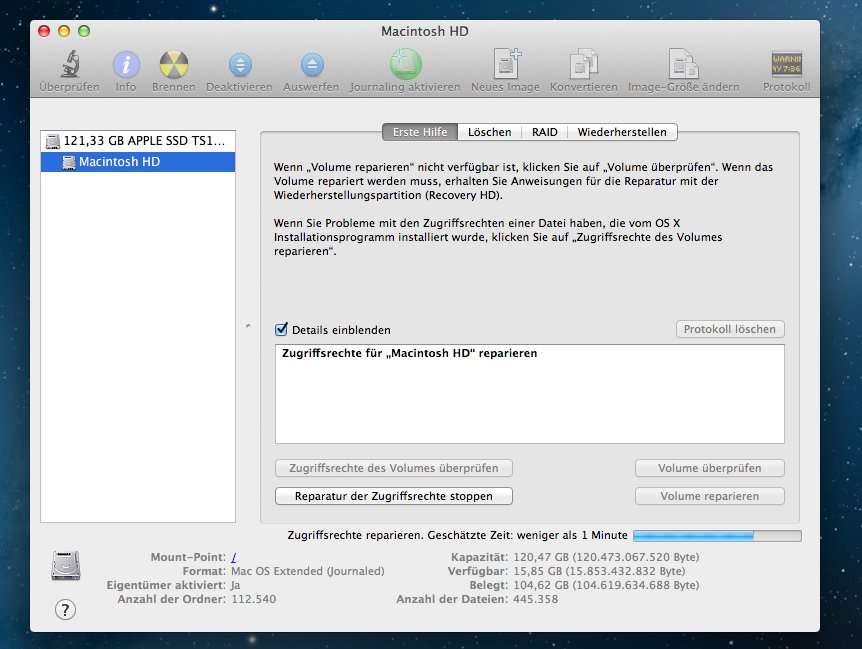This screenshot has width=862, height=649.
Task: Switch to the Wiederherstellen tab
Action: click(x=622, y=132)
